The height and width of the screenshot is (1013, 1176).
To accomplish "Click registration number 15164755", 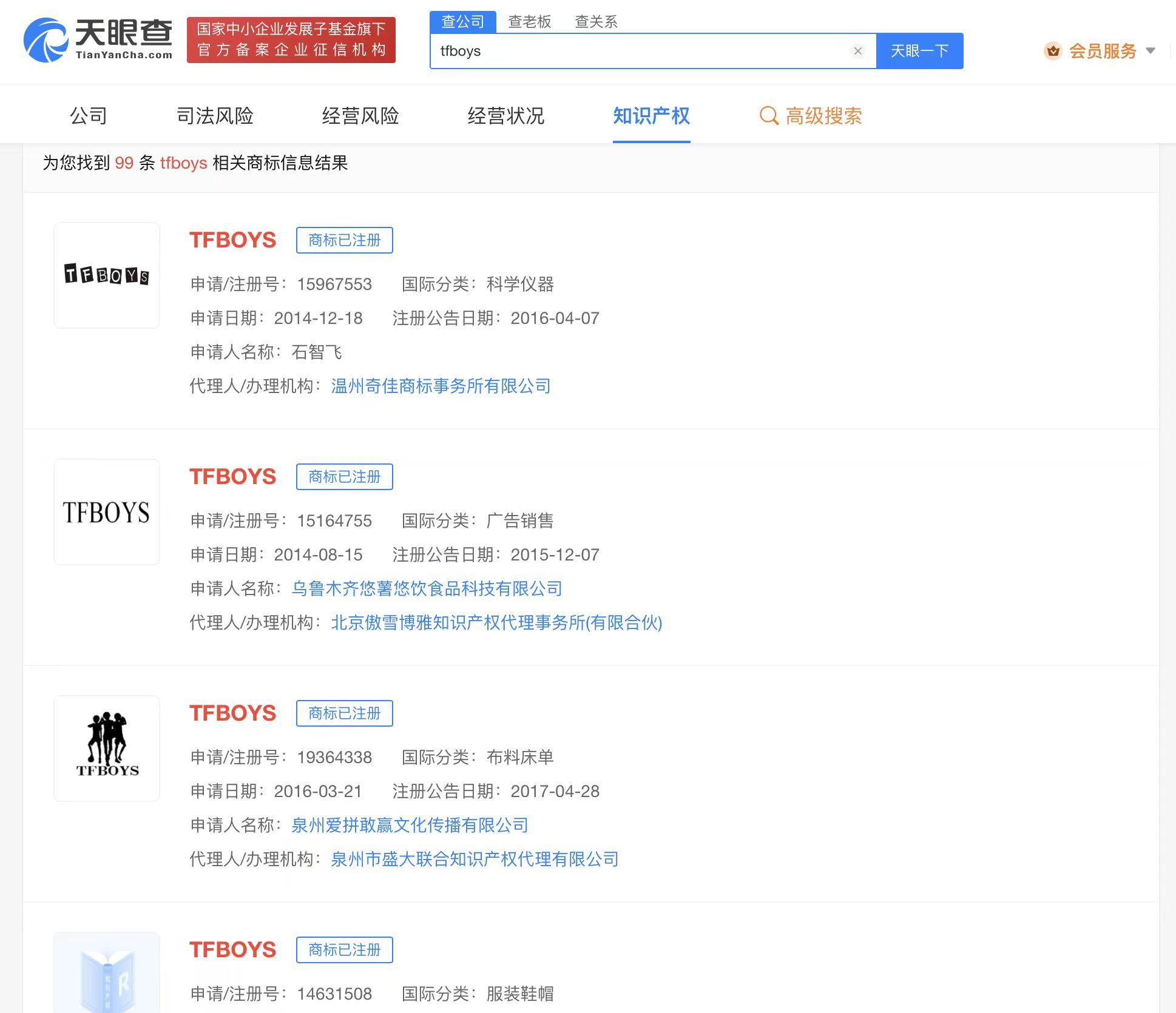I will [x=334, y=520].
